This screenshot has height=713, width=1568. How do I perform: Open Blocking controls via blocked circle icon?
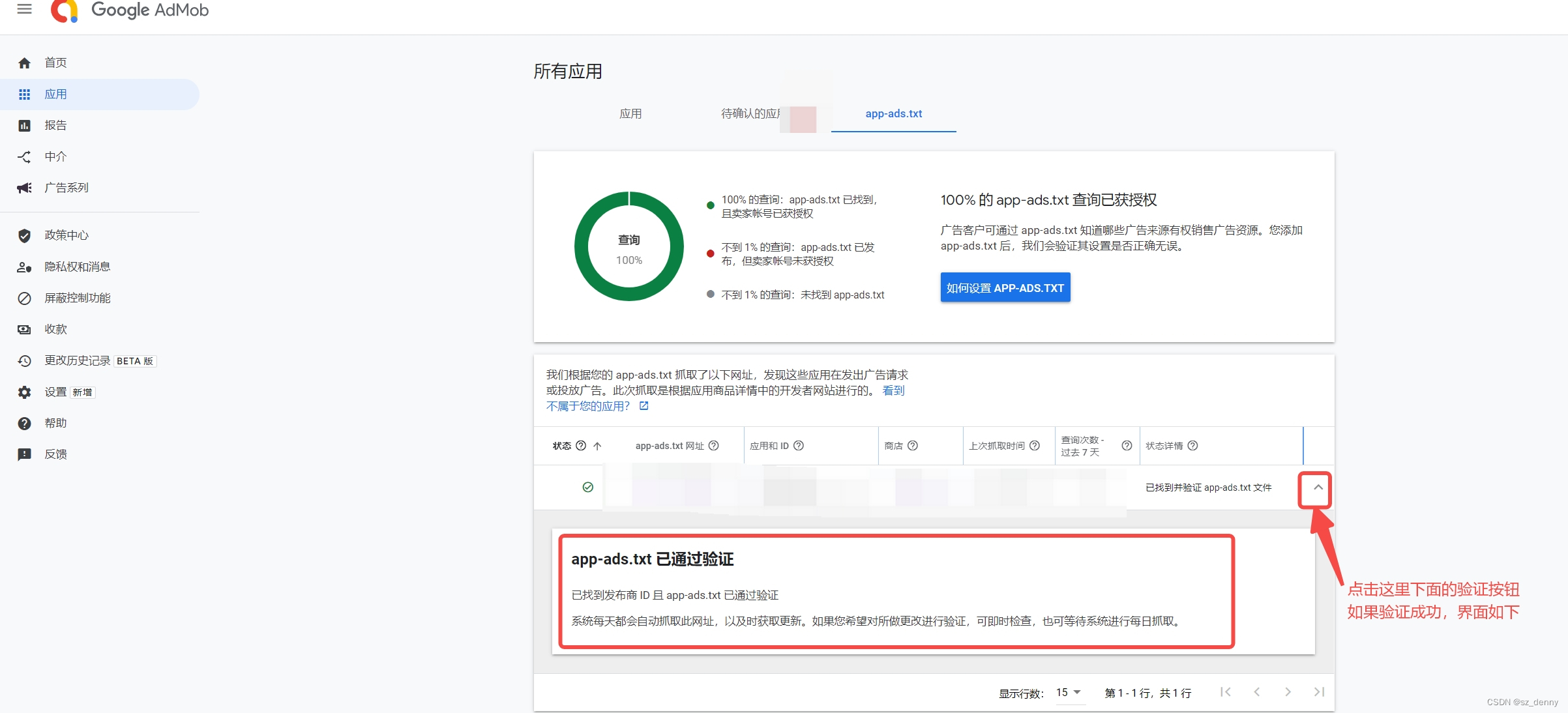coord(24,298)
